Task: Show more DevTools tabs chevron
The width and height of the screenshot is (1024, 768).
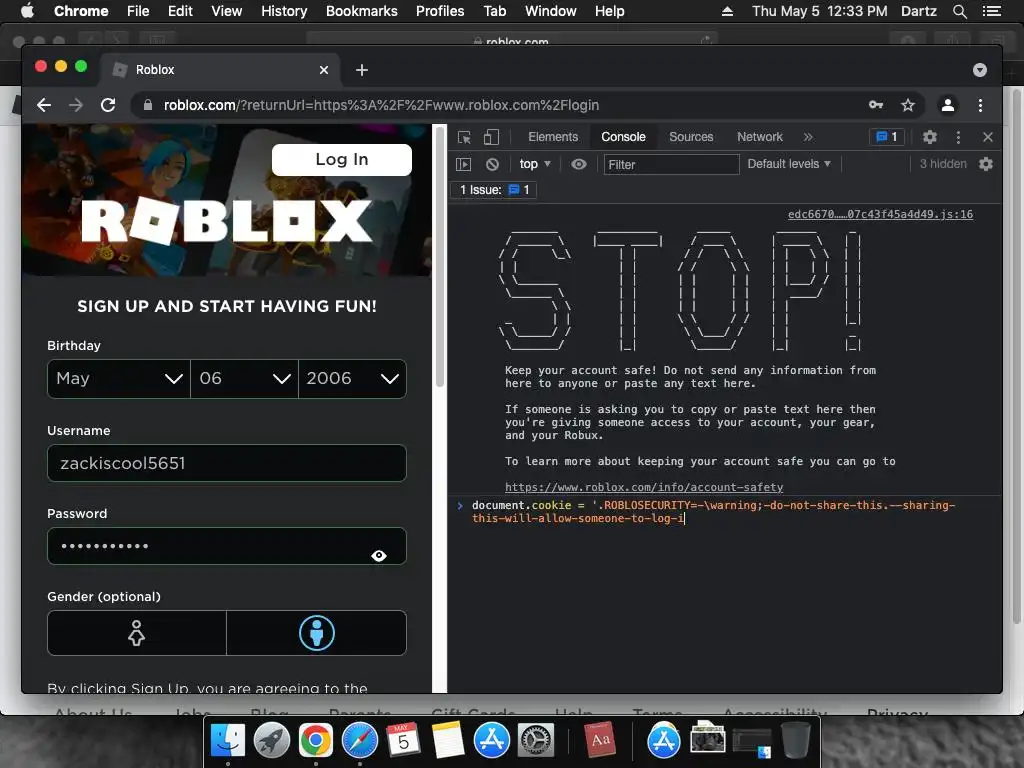Action: tap(808, 137)
